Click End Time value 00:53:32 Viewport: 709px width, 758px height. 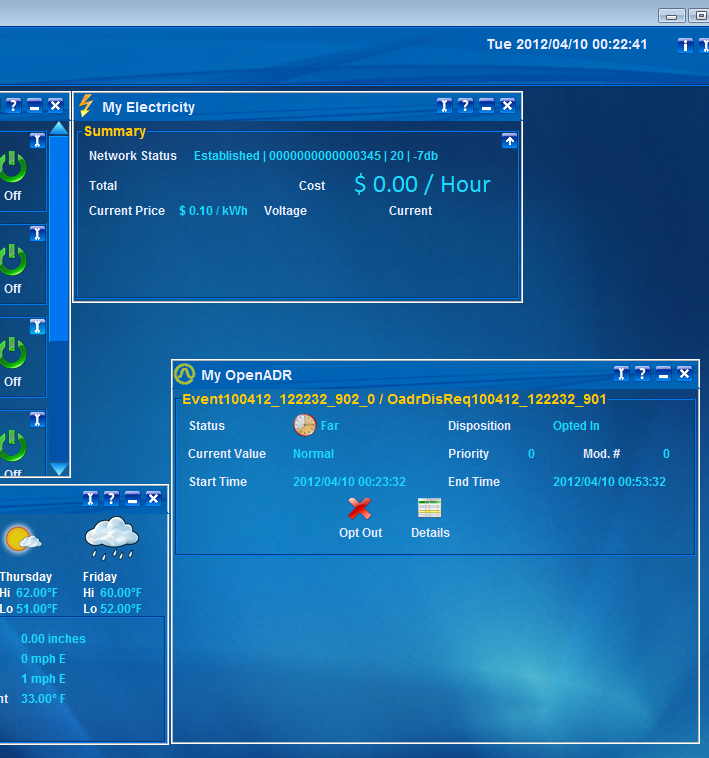pos(609,482)
